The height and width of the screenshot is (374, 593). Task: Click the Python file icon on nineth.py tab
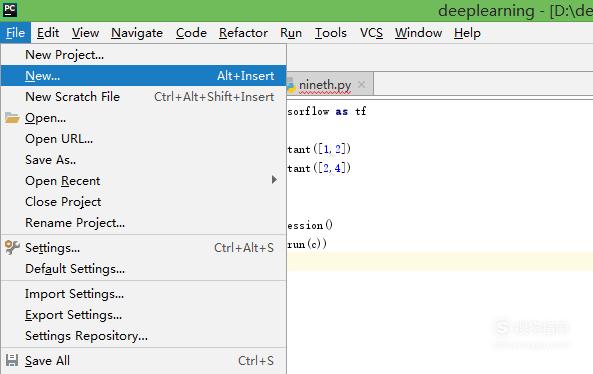(x=290, y=85)
